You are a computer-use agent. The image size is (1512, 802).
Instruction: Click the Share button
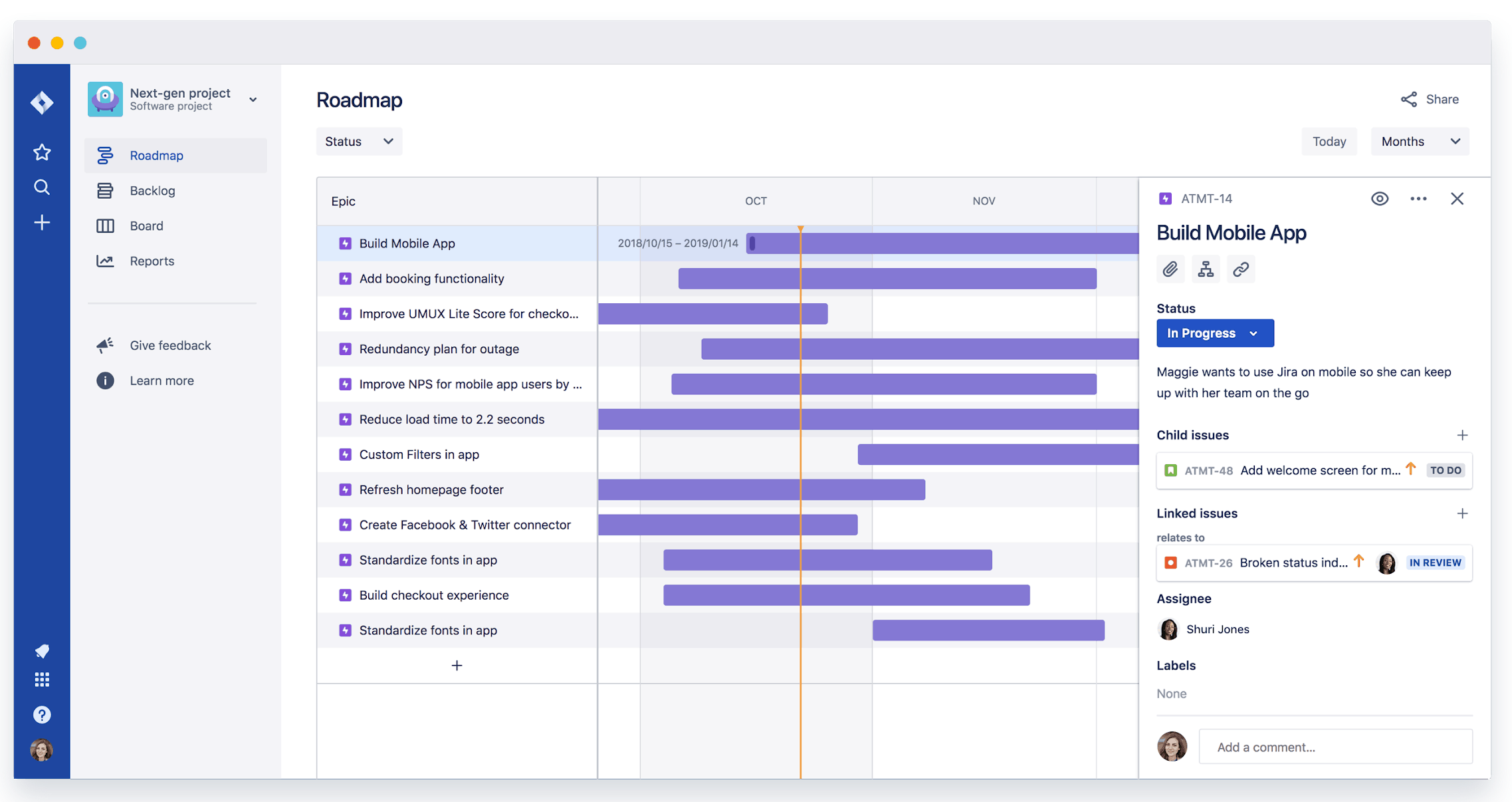pyautogui.click(x=1430, y=98)
